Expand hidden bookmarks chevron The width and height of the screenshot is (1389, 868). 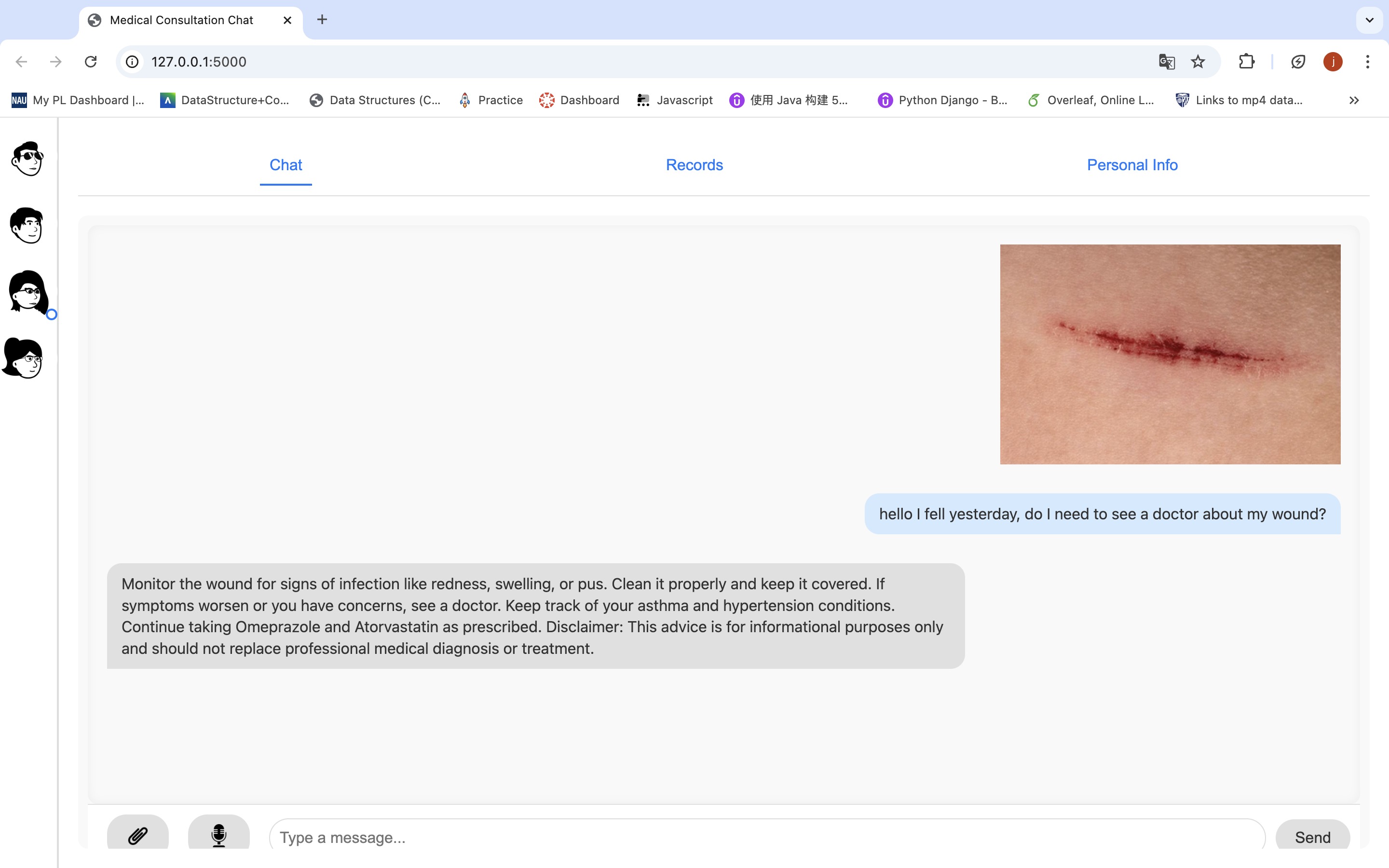(x=1354, y=100)
